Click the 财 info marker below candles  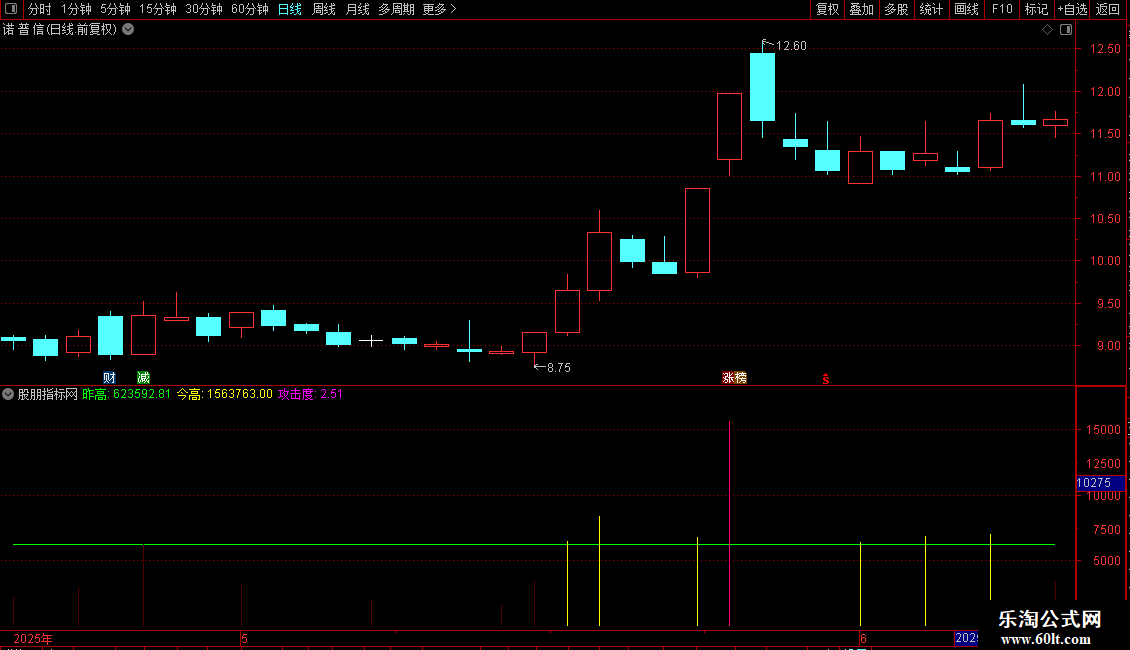point(110,378)
